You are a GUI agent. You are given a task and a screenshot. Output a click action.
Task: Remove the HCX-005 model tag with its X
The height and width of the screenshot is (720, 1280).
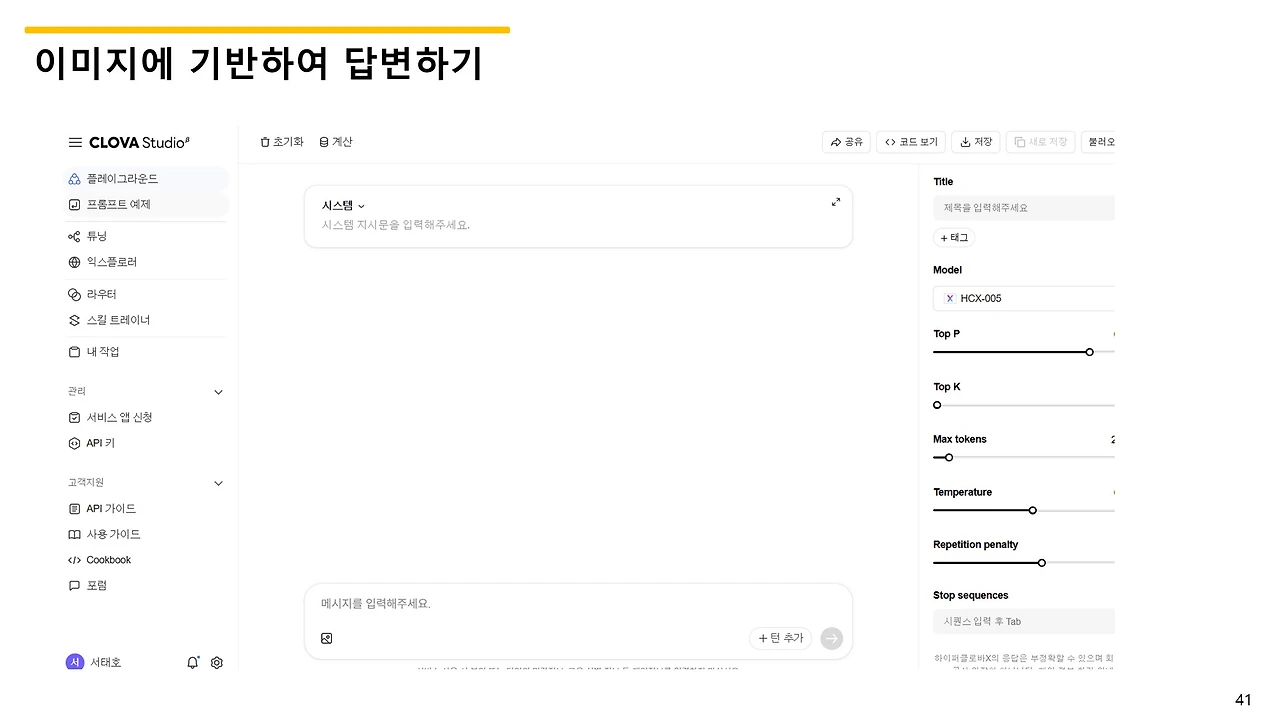tap(948, 298)
